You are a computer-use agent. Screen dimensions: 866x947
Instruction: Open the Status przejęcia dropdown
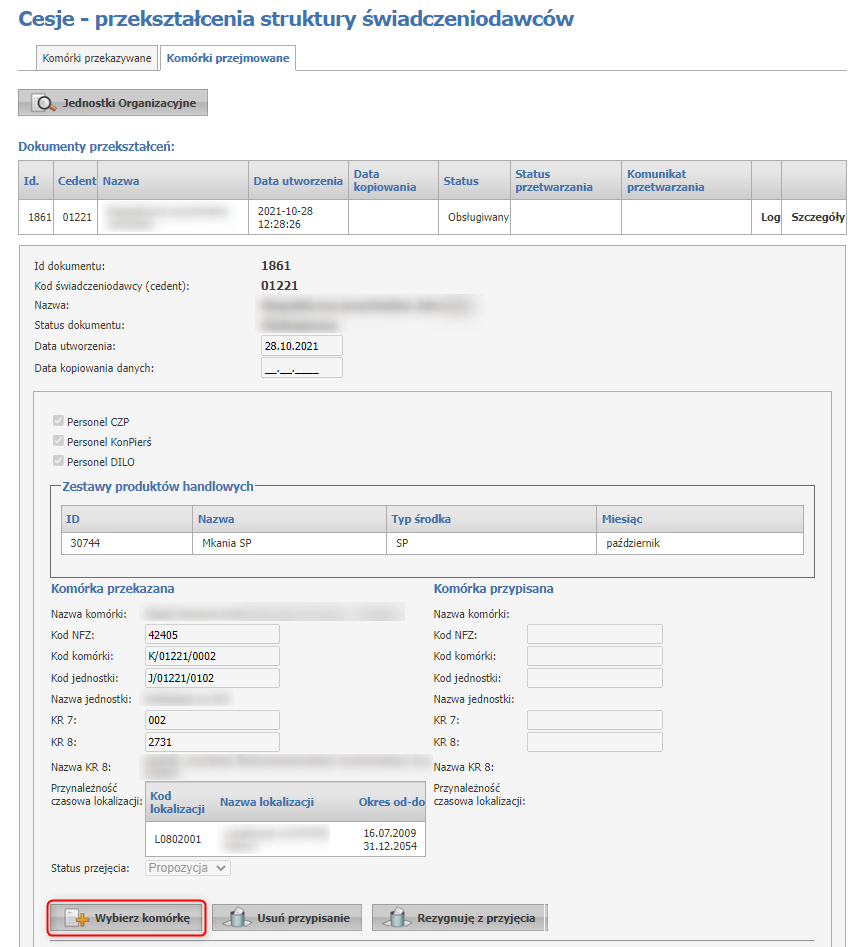point(188,868)
